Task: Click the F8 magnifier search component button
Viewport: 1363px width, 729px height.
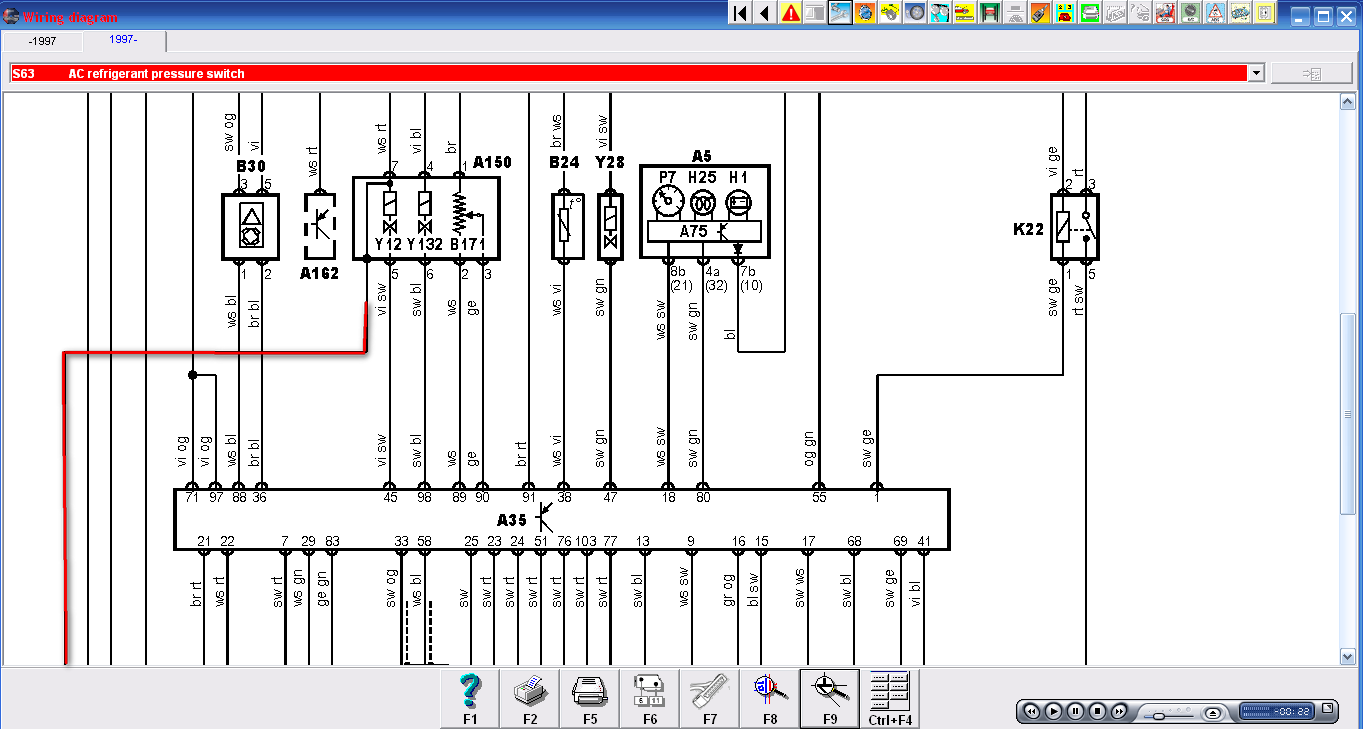Action: click(x=770, y=697)
